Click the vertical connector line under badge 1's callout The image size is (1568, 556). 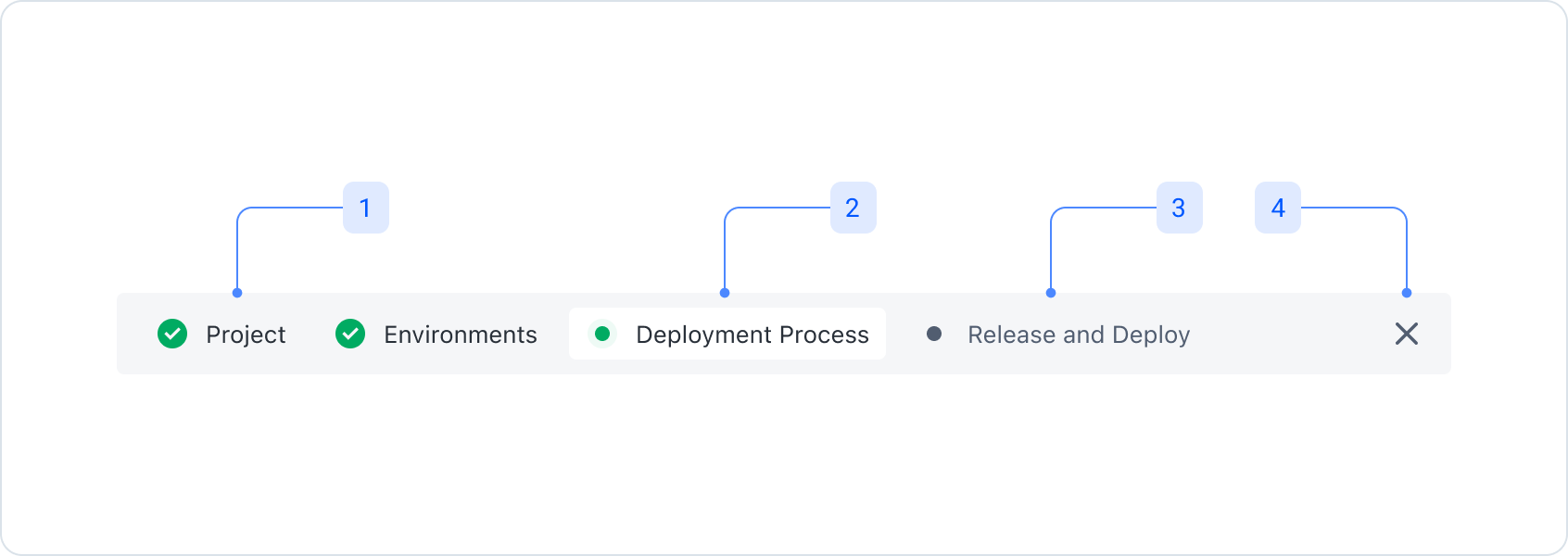[237, 255]
